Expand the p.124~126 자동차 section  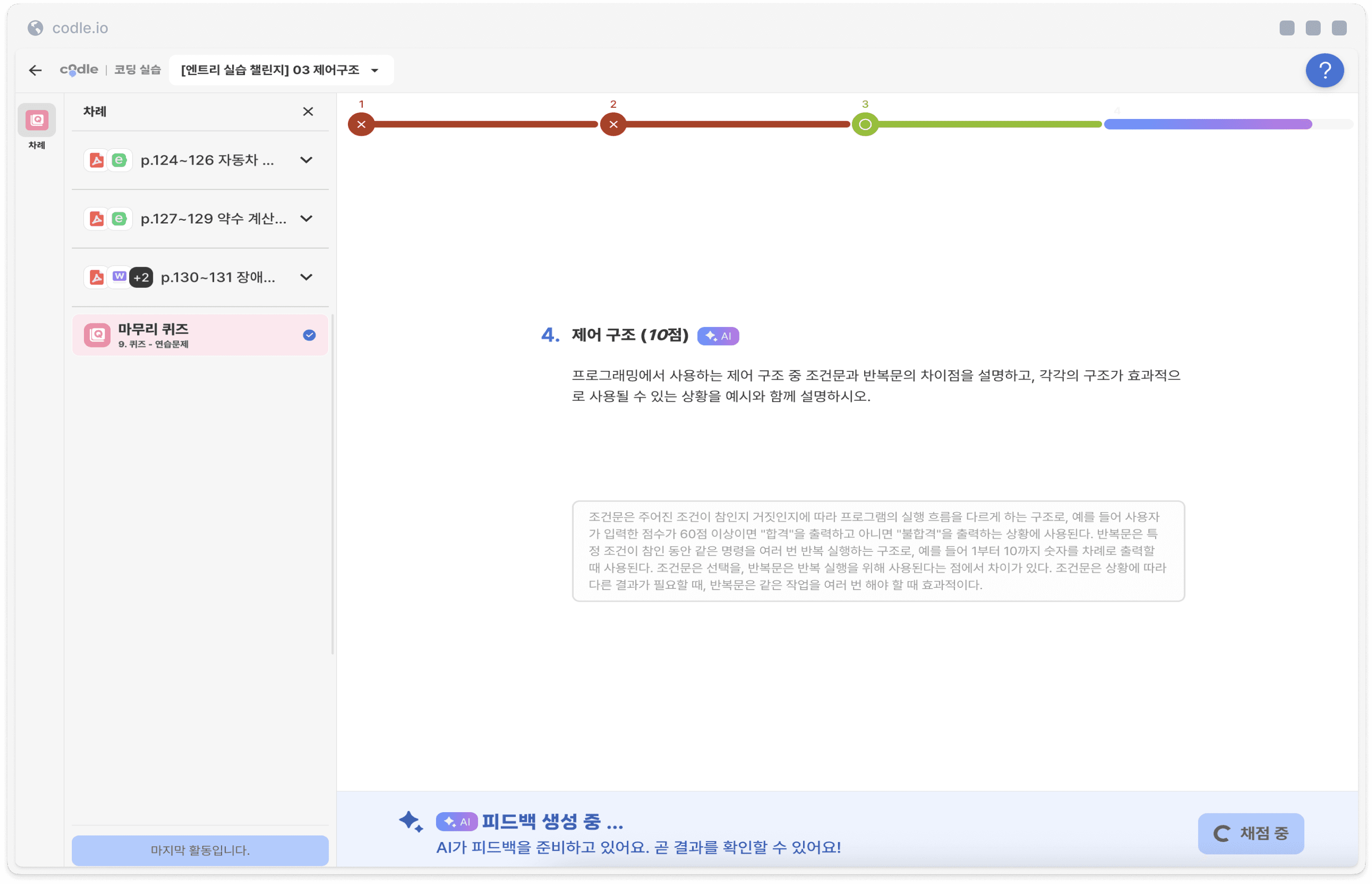(306, 160)
